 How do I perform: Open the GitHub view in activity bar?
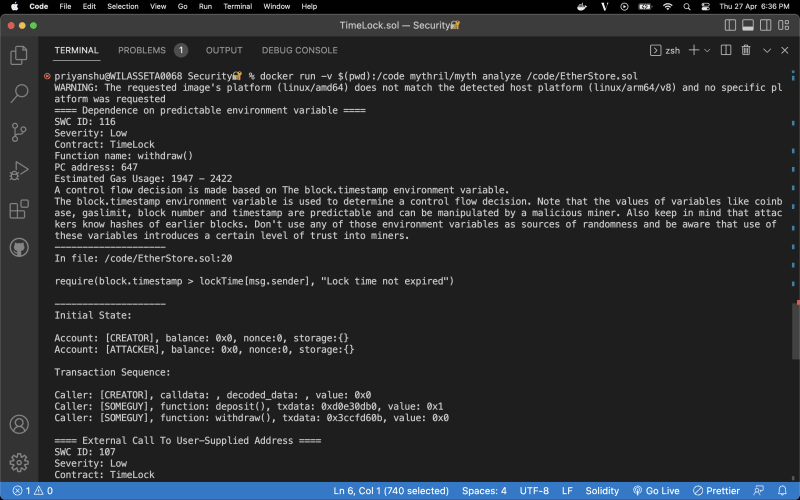19,248
